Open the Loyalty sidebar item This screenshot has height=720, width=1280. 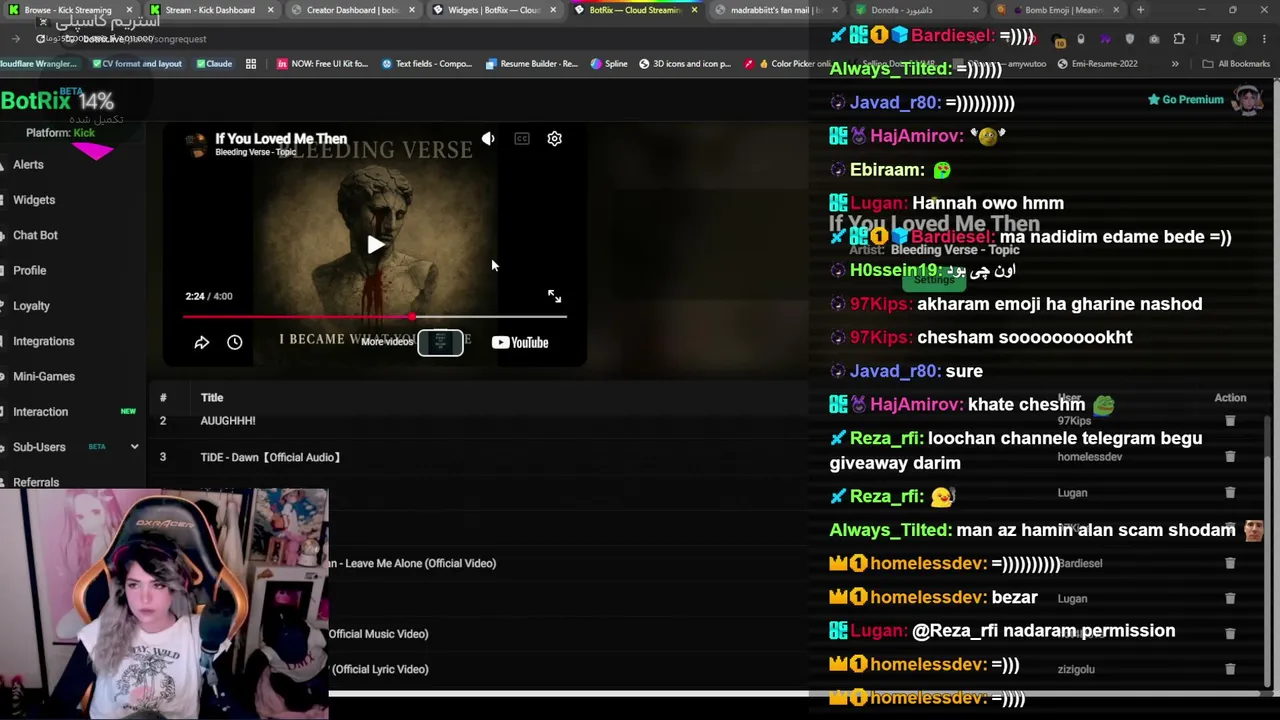(x=31, y=306)
